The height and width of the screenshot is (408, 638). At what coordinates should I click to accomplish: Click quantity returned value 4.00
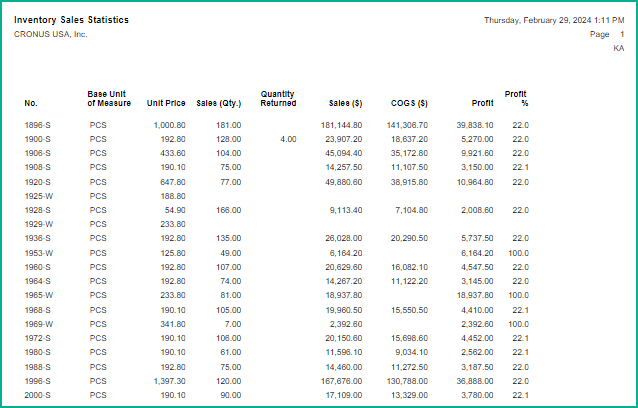[x=288, y=140]
